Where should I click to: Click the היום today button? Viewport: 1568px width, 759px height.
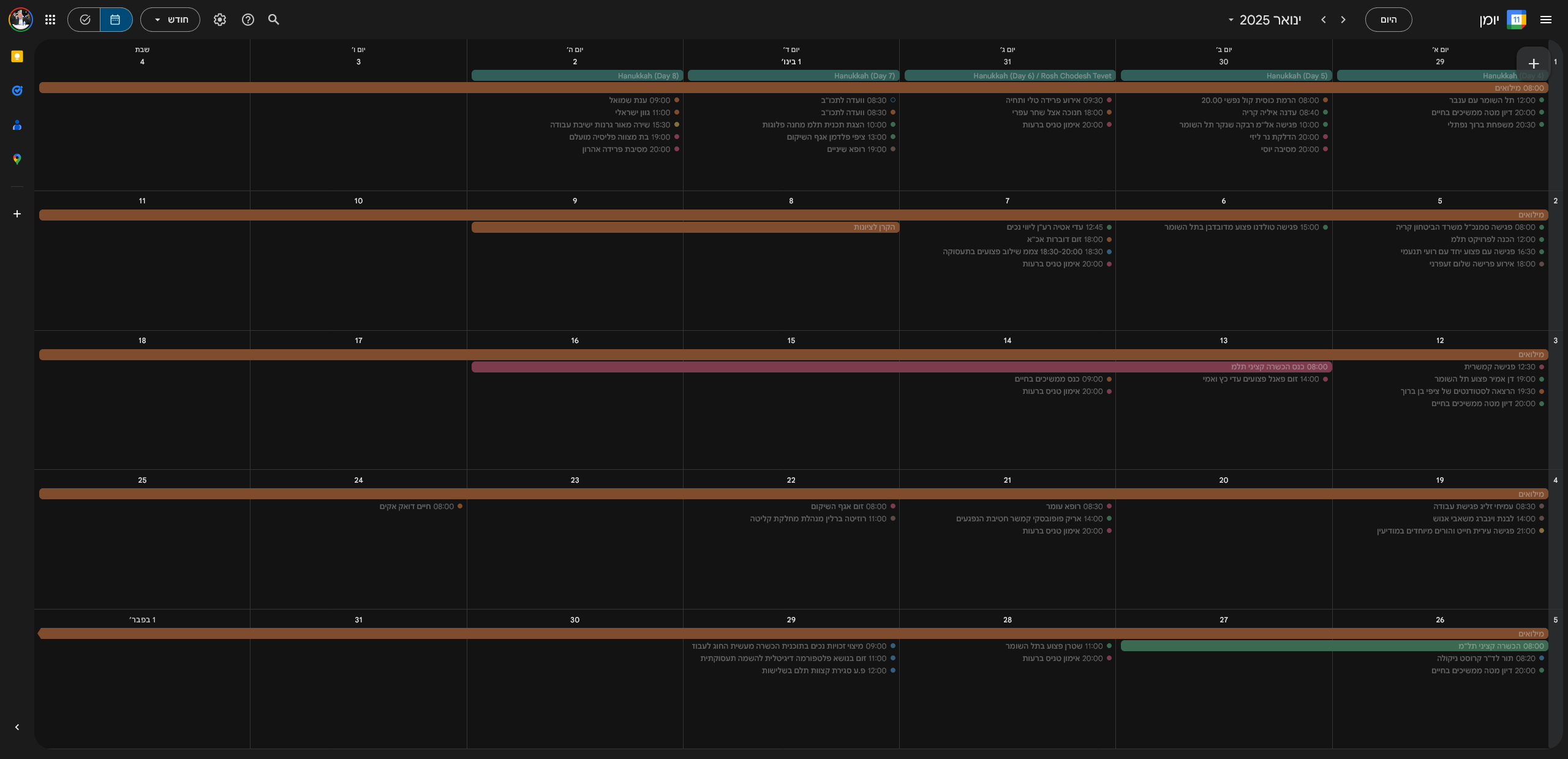coord(1388,20)
